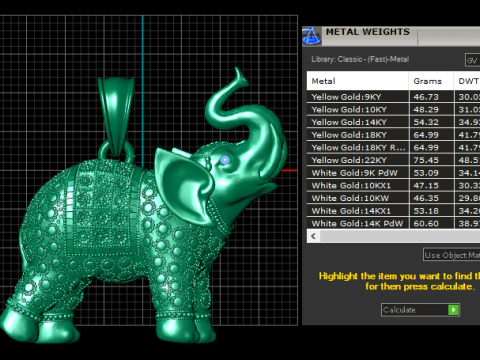Screen dimensions: 480x360
Task: Select the Yellow Gold:18KY row
Action: click(x=393, y=135)
